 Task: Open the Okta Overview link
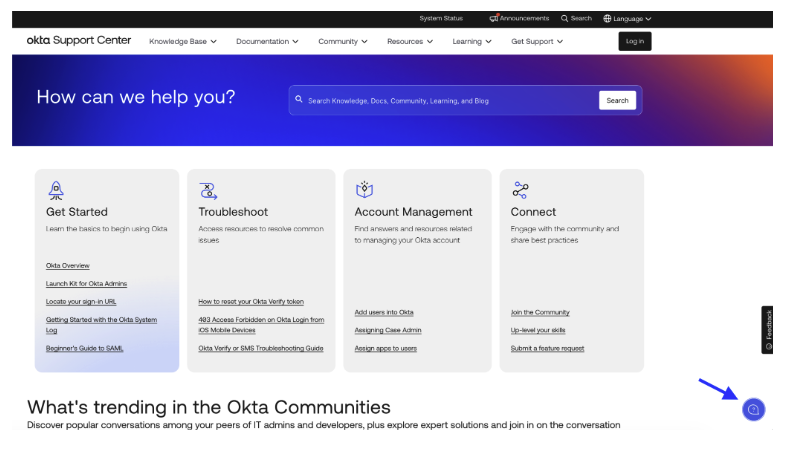(67, 266)
